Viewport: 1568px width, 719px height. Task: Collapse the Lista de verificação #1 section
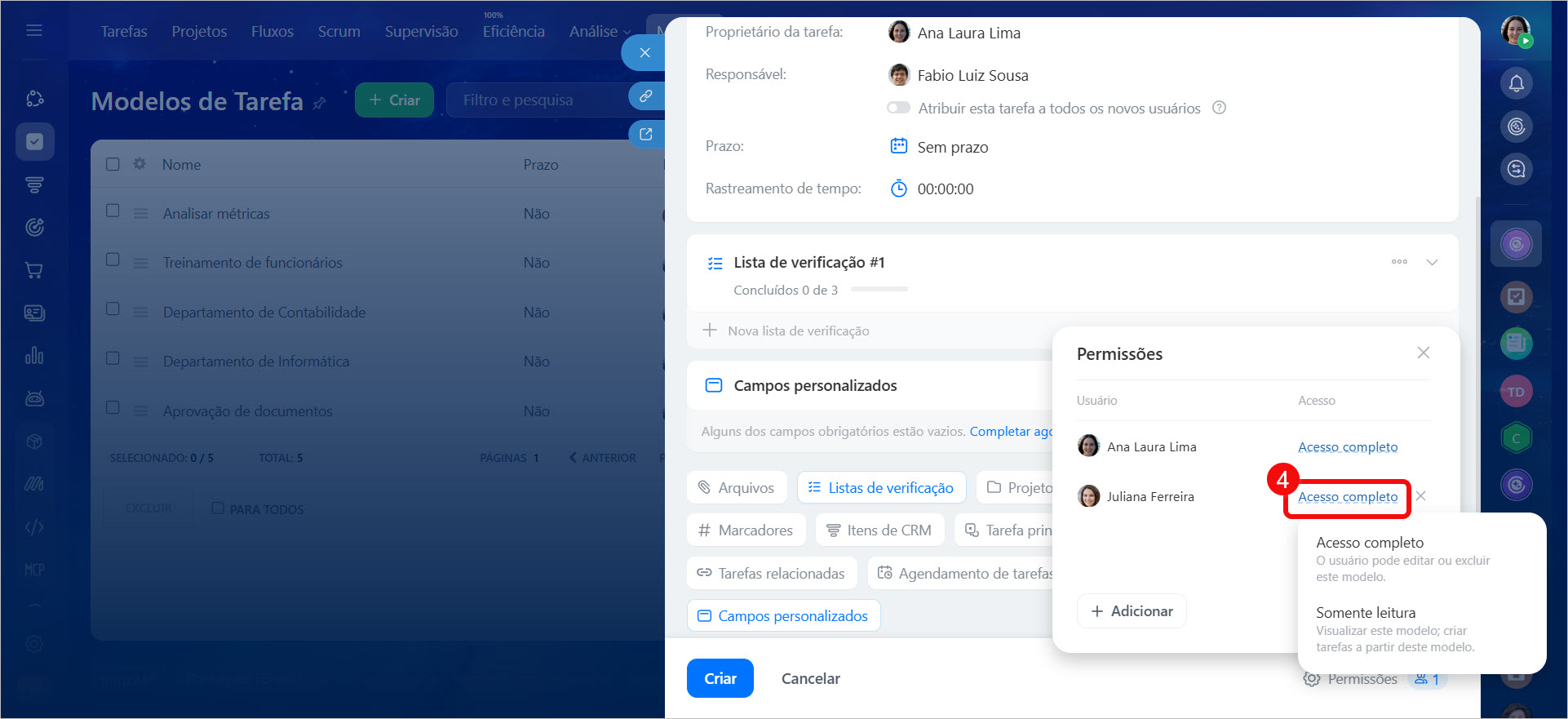point(1432,262)
